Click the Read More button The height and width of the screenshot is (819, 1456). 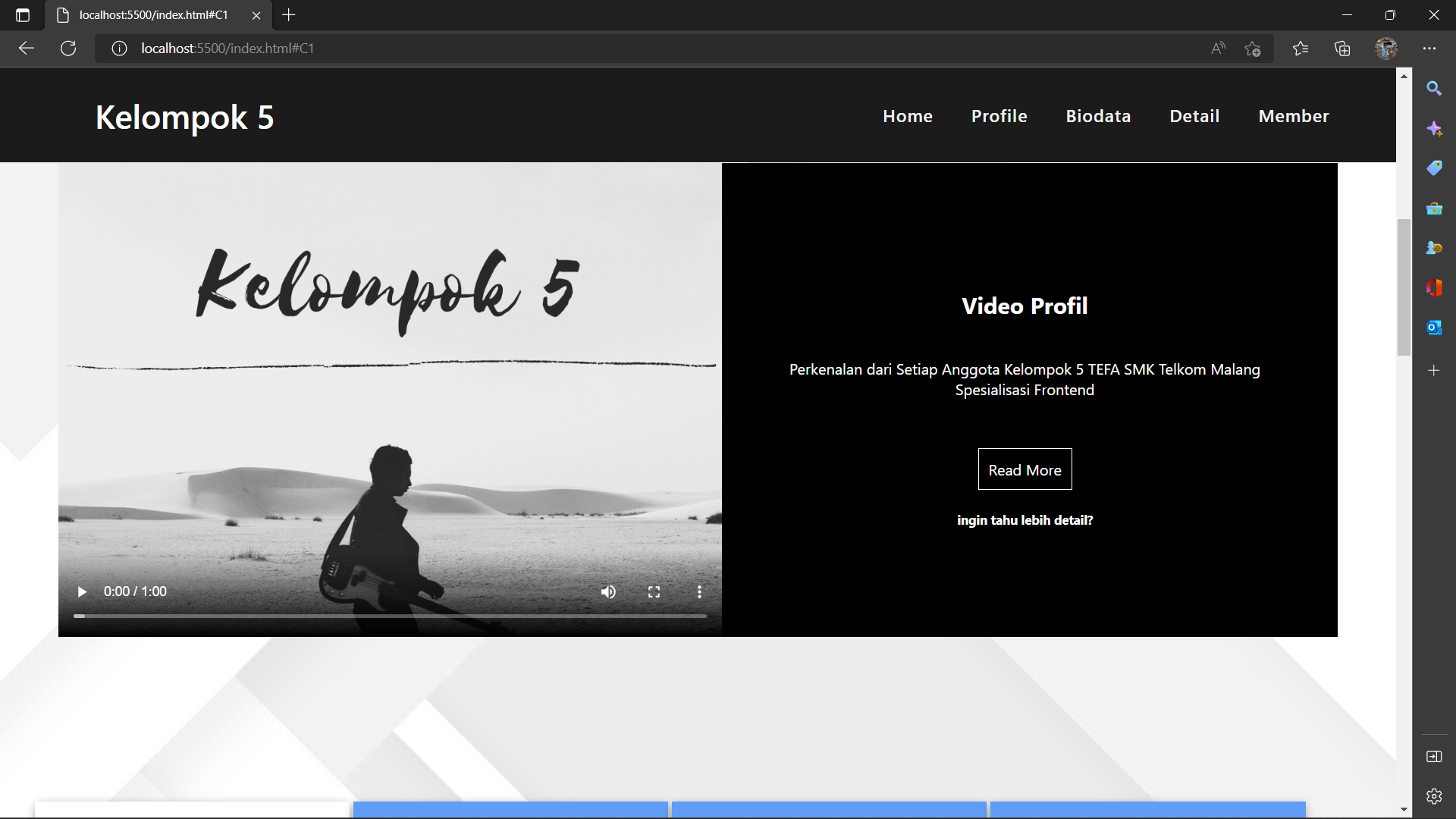coord(1025,469)
